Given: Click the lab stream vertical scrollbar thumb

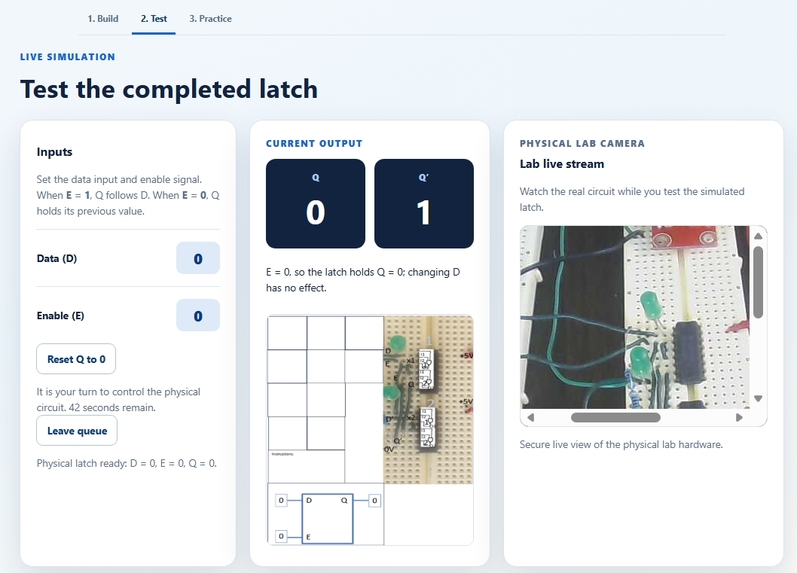Looking at the screenshot, I should (x=758, y=282).
